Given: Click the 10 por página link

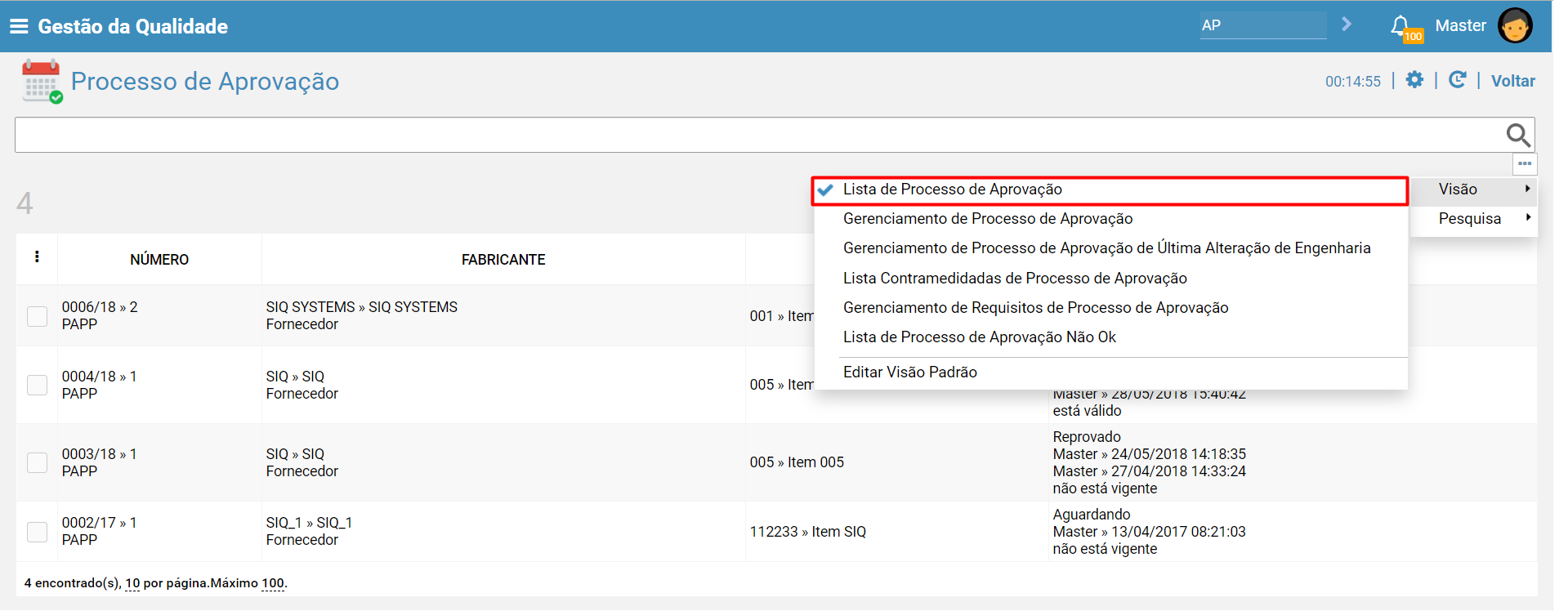Looking at the screenshot, I should tap(132, 583).
